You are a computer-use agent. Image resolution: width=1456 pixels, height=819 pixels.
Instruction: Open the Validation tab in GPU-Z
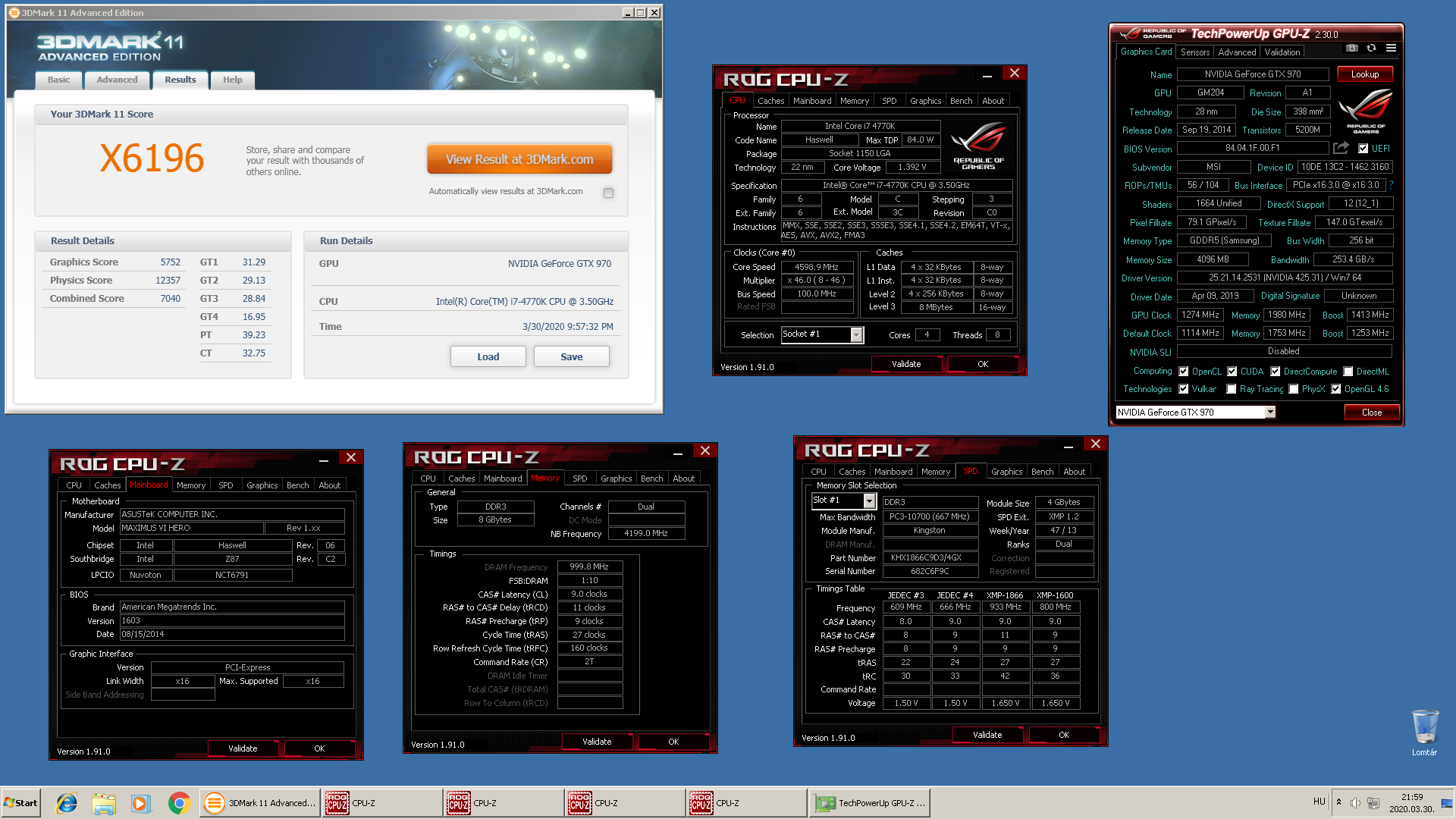1282,52
